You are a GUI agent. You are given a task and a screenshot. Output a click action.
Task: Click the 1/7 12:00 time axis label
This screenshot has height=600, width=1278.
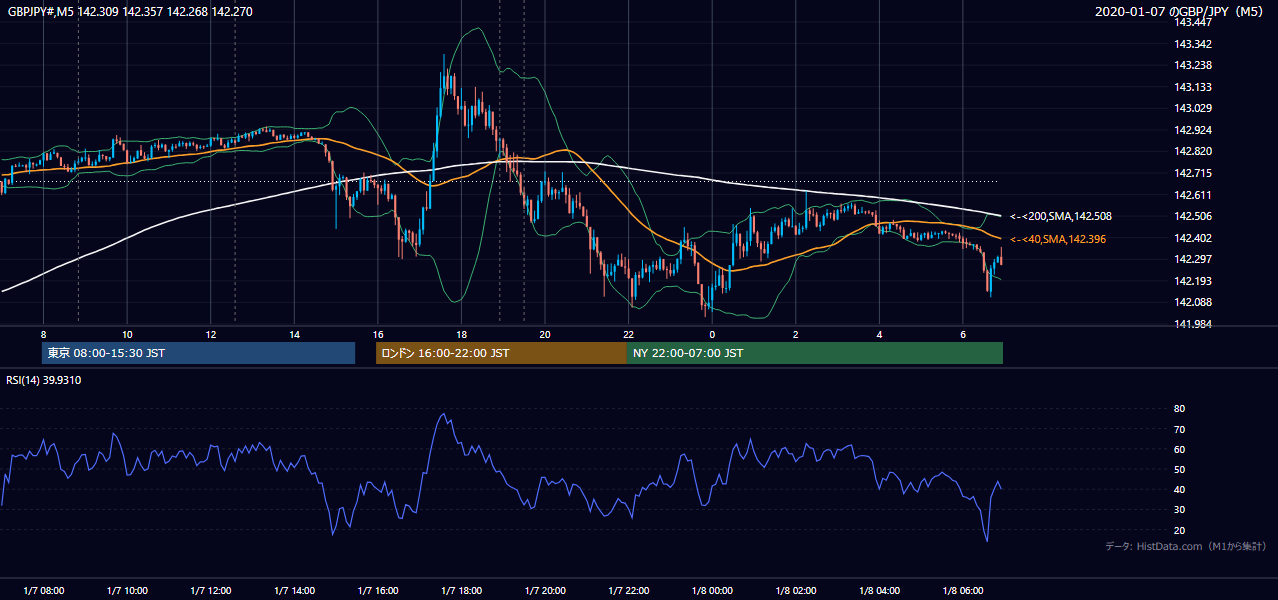coord(211,591)
